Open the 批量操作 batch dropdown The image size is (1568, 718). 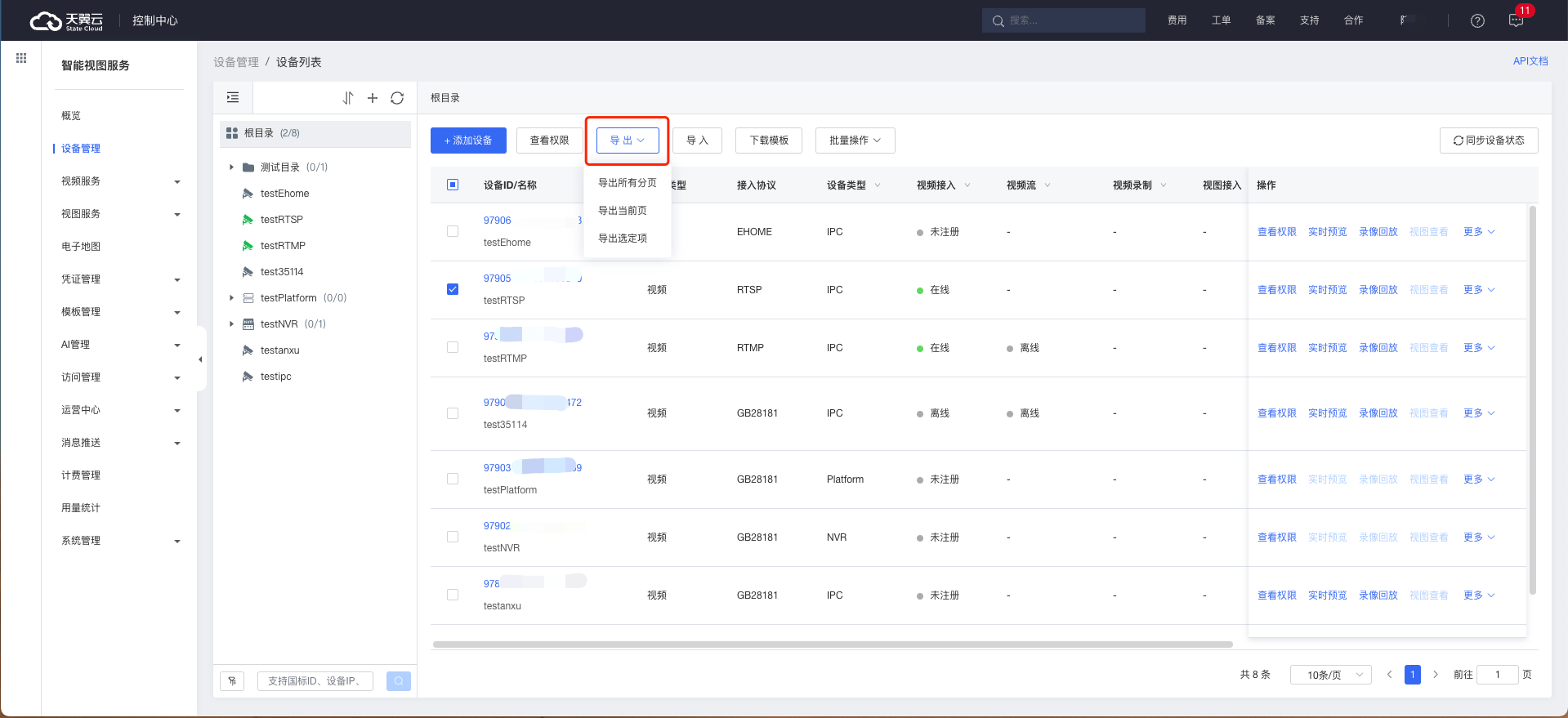pos(855,140)
